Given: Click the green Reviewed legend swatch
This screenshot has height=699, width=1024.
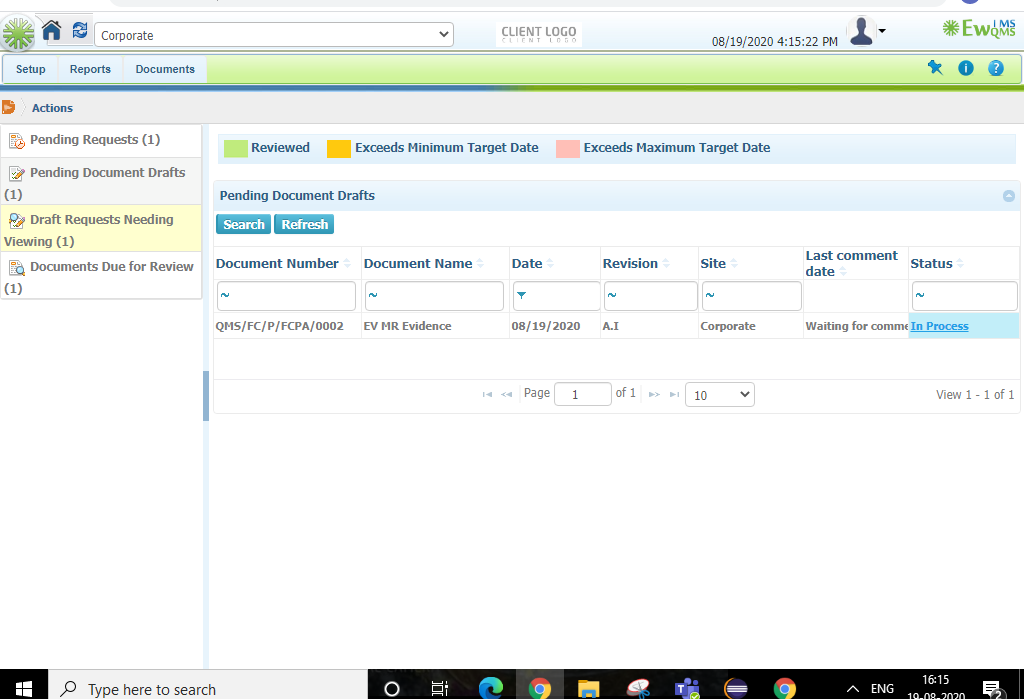Looking at the screenshot, I should (x=236, y=148).
